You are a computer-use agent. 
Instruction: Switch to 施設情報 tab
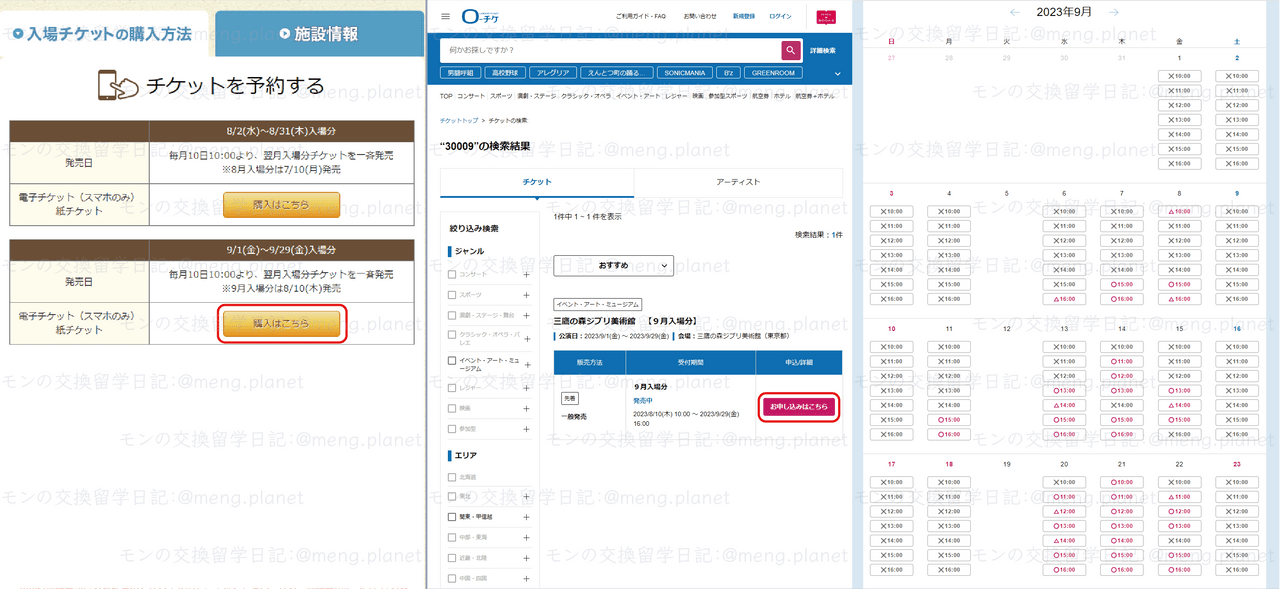pos(319,34)
